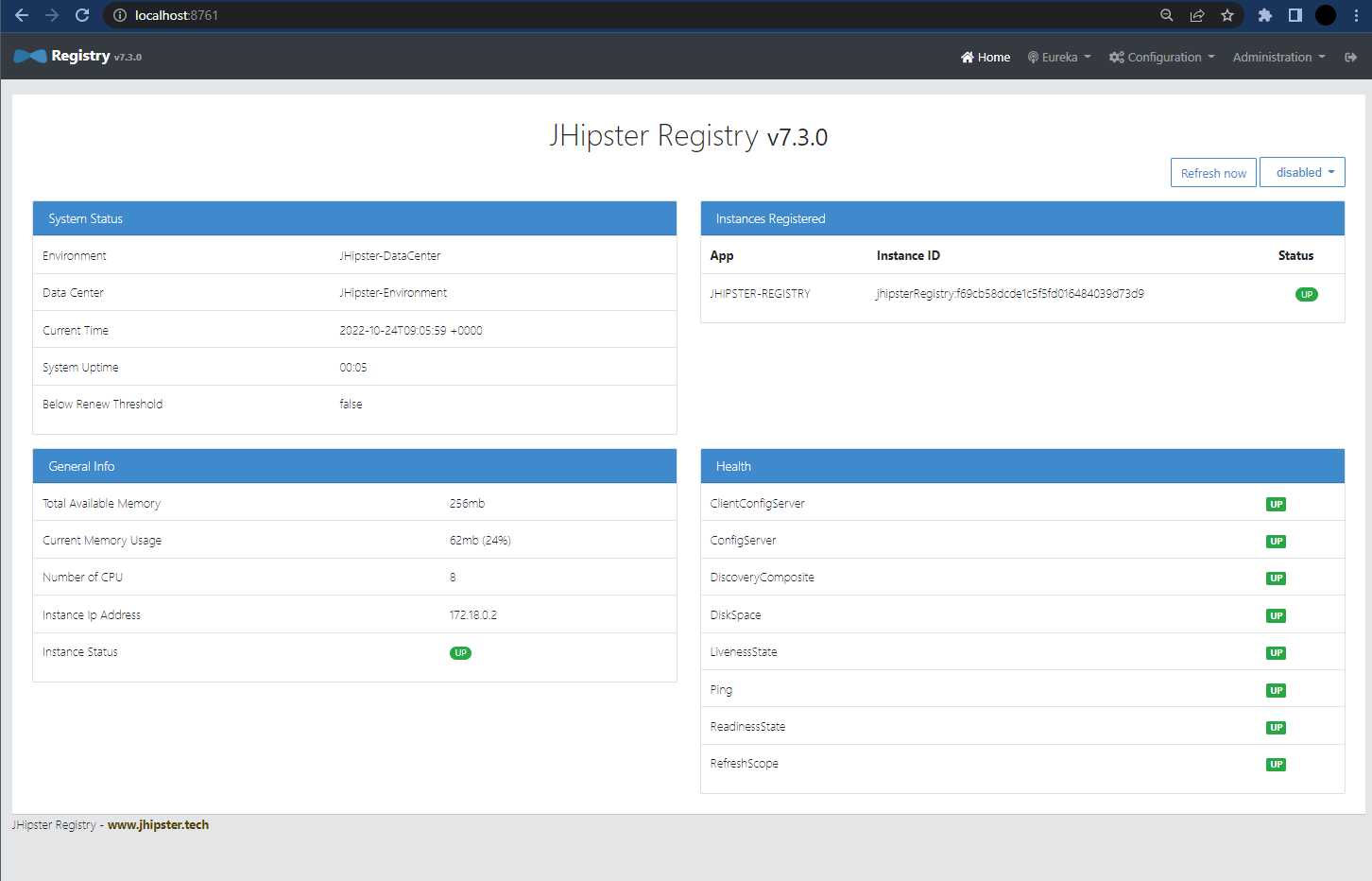Click the Current Time value 2022-10-24T09:05:59

(411, 331)
